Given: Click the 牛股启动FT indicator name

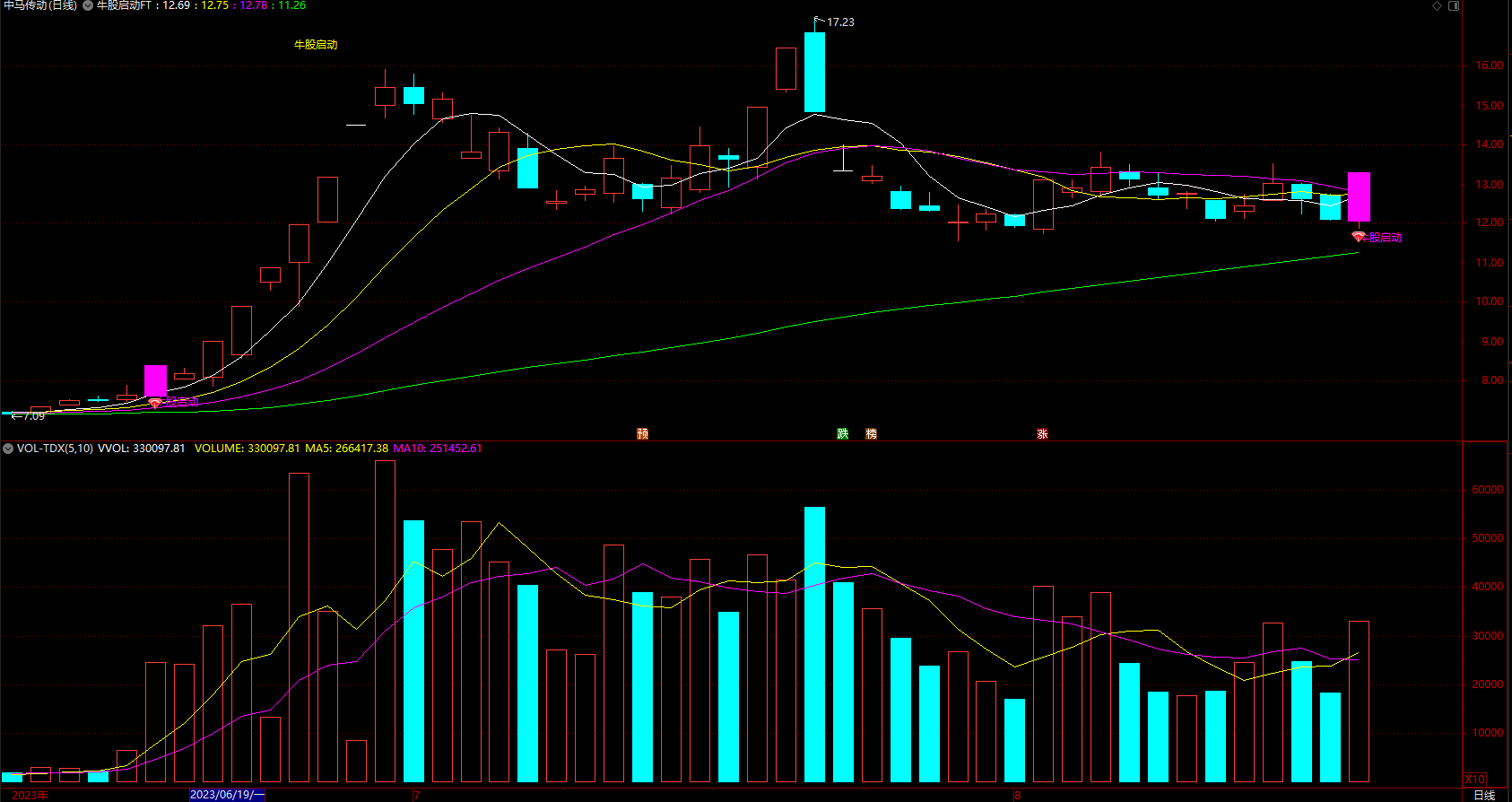Looking at the screenshot, I should click(124, 5).
